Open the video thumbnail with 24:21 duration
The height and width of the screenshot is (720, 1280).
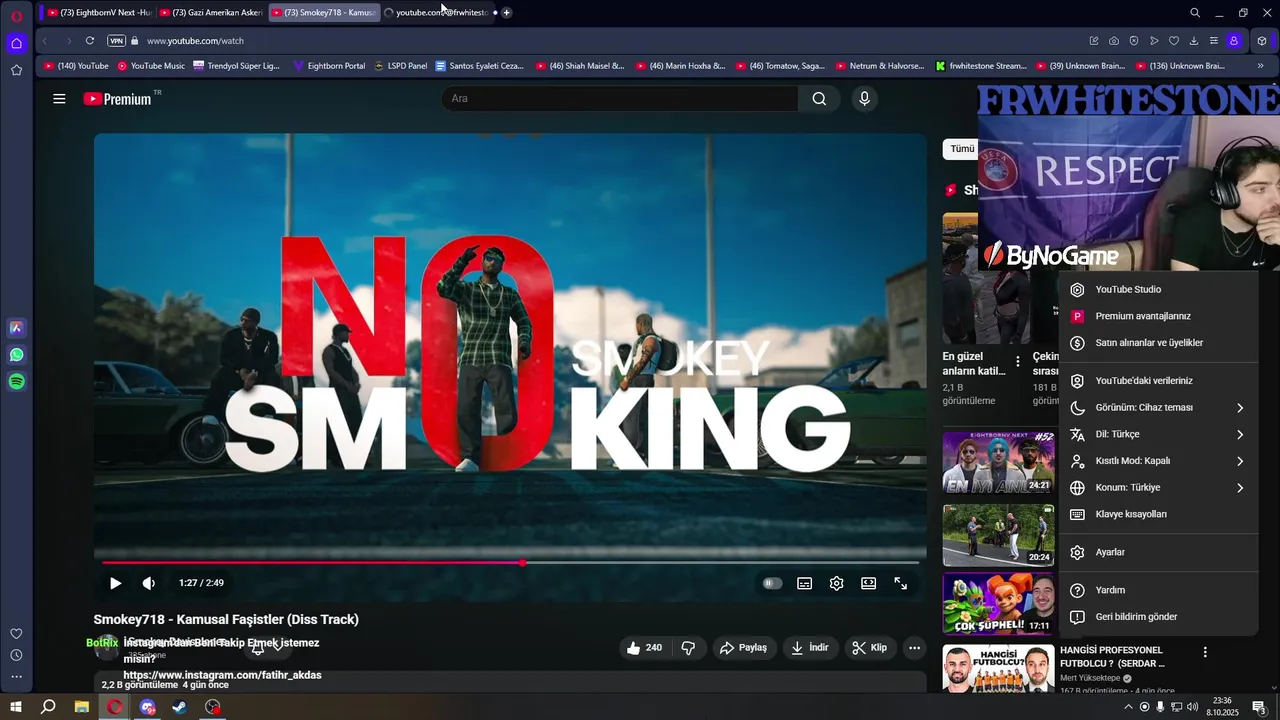(998, 462)
